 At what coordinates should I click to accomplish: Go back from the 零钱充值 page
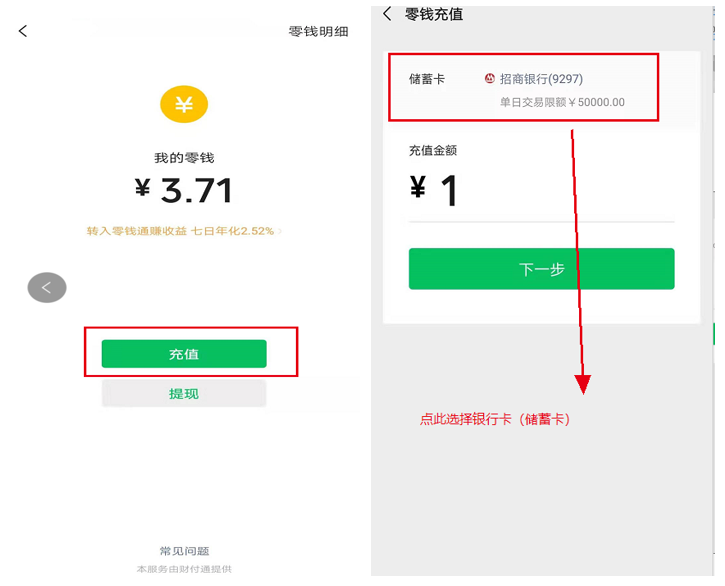[387, 13]
